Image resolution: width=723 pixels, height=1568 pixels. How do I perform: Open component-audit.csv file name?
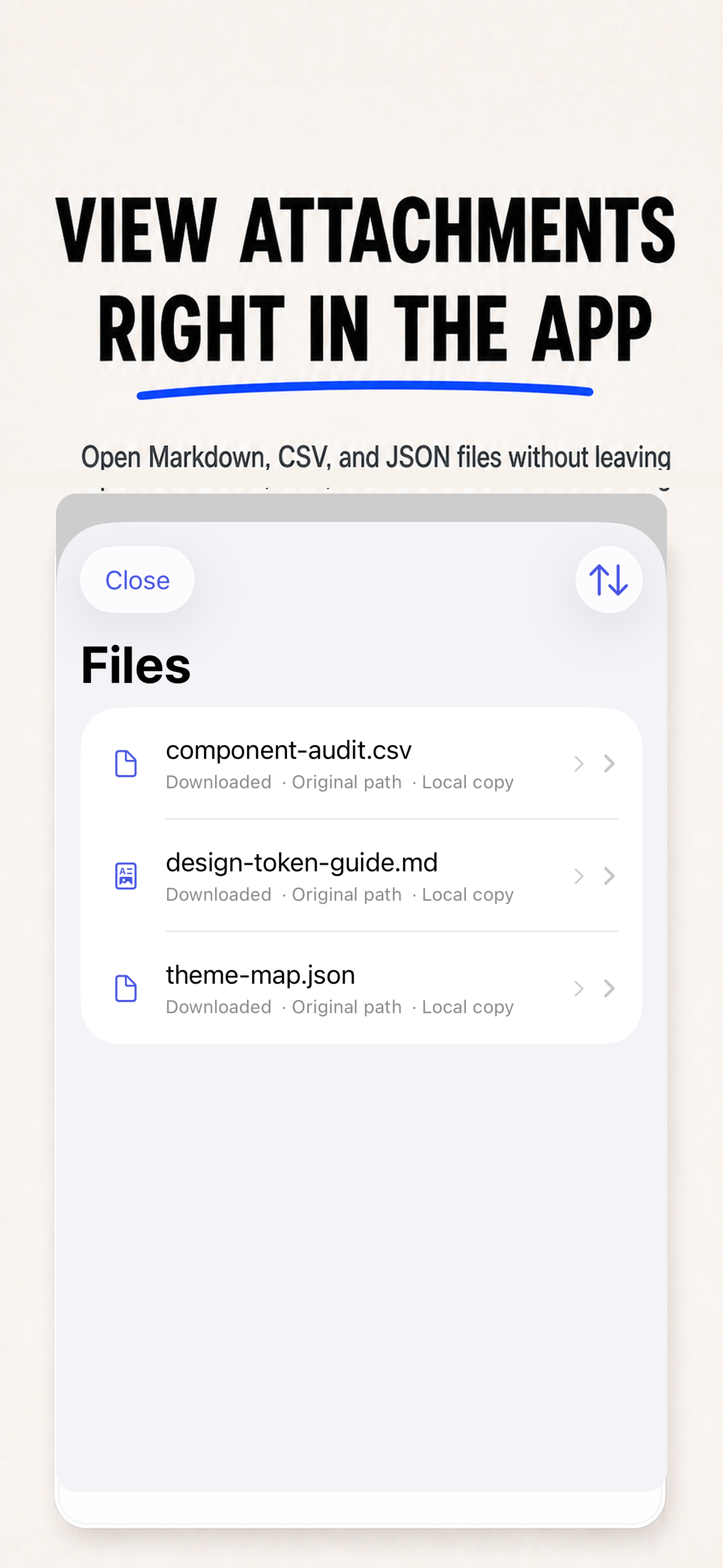point(289,750)
